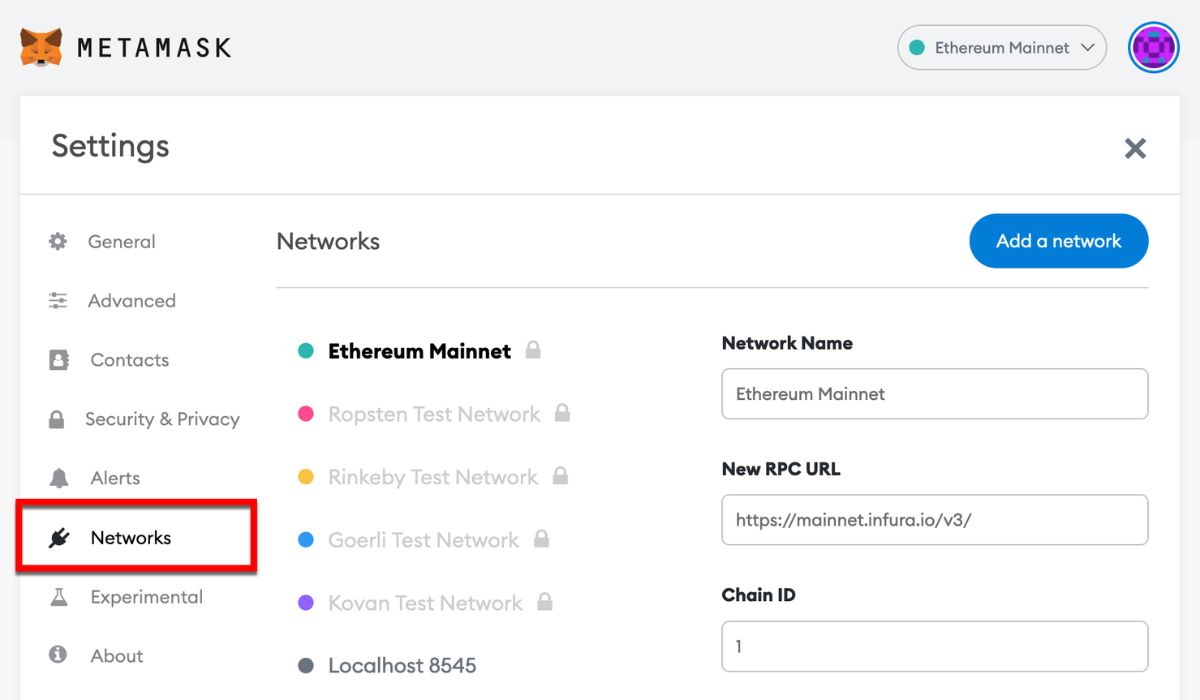Click the General settings gear icon
Viewport: 1200px width, 700px height.
tap(57, 241)
